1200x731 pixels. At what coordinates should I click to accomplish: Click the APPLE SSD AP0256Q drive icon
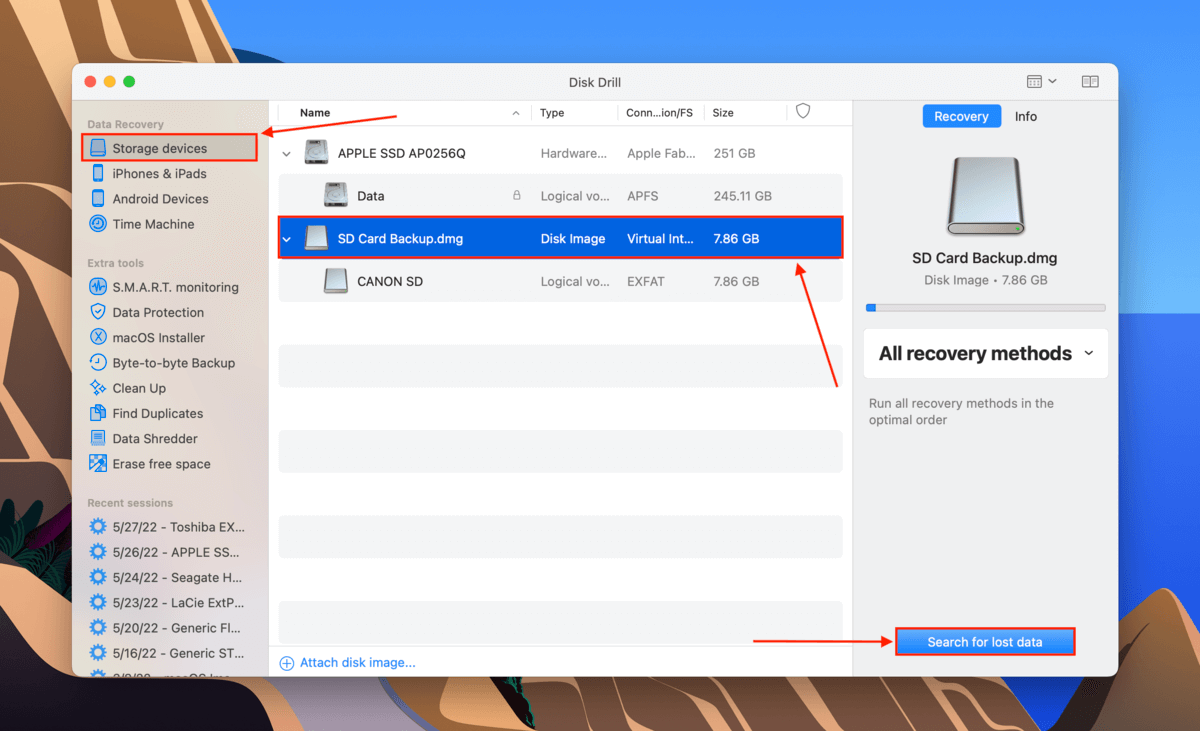click(317, 153)
